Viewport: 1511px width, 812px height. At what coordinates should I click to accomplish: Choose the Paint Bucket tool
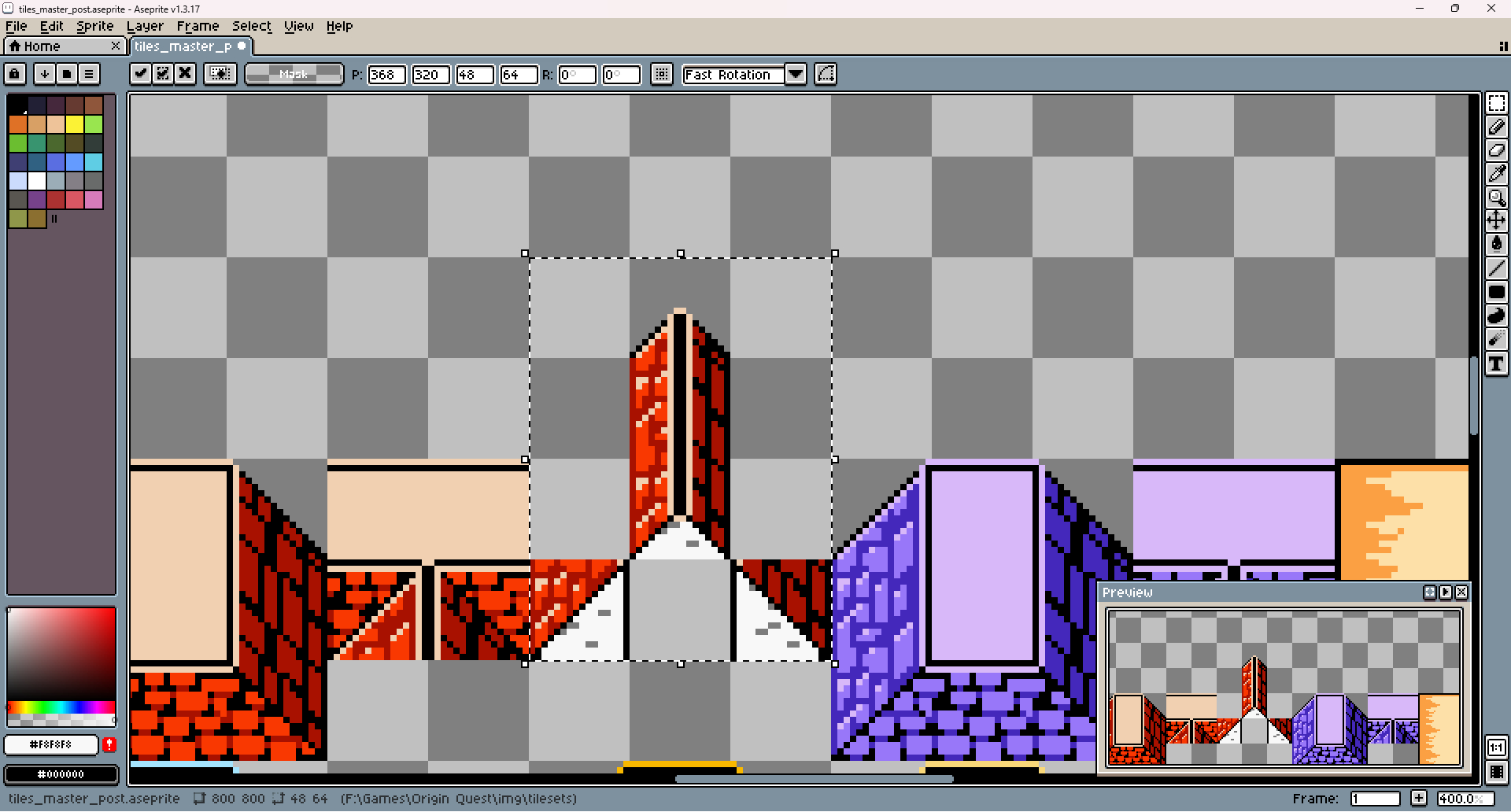click(1496, 244)
